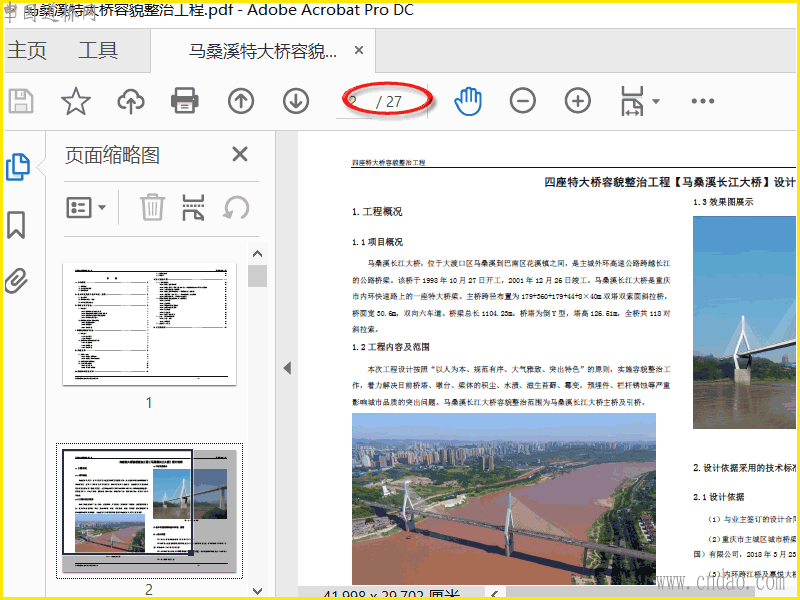The image size is (800, 600).
Task: Open thumbnail panel options dropdown
Action: [x=87, y=208]
